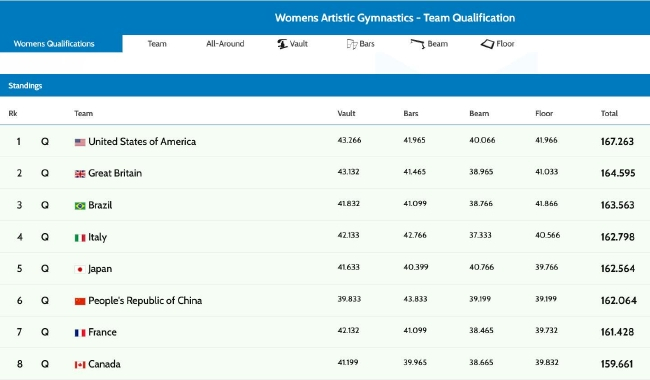Click Canada floor score 39.832
This screenshot has width=650, height=380.
[x=547, y=362]
